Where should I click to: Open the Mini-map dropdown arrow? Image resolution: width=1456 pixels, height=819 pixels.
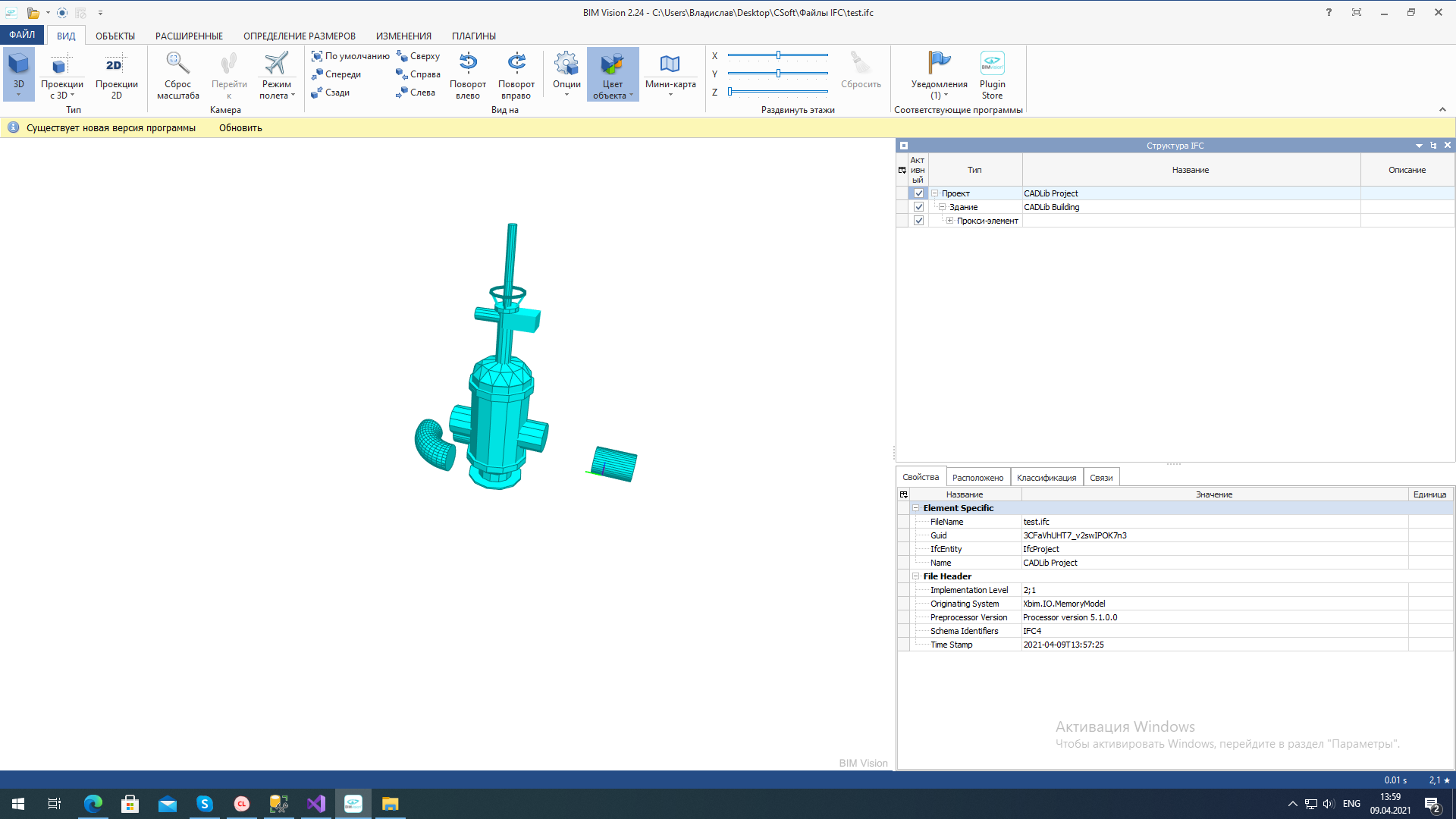coord(670,95)
